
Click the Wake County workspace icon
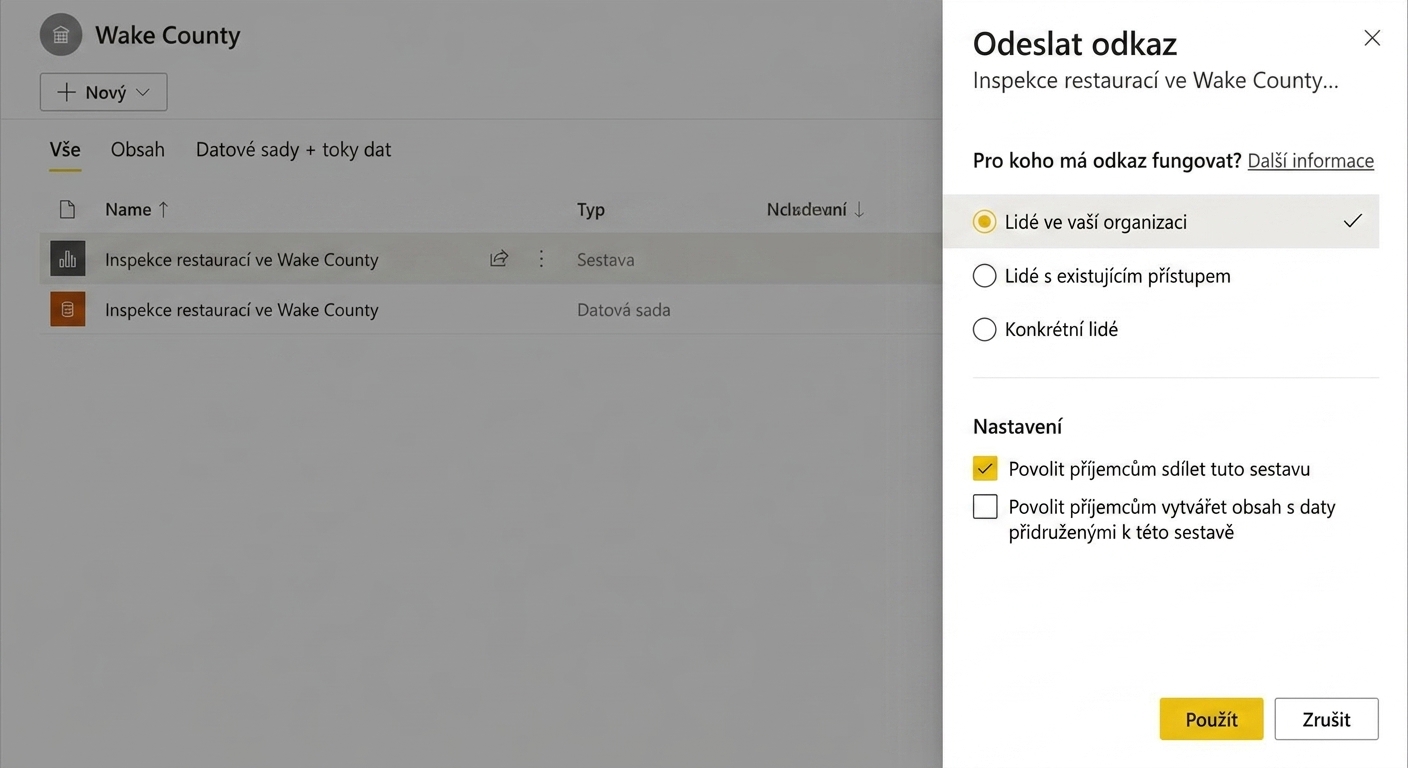tap(61, 35)
